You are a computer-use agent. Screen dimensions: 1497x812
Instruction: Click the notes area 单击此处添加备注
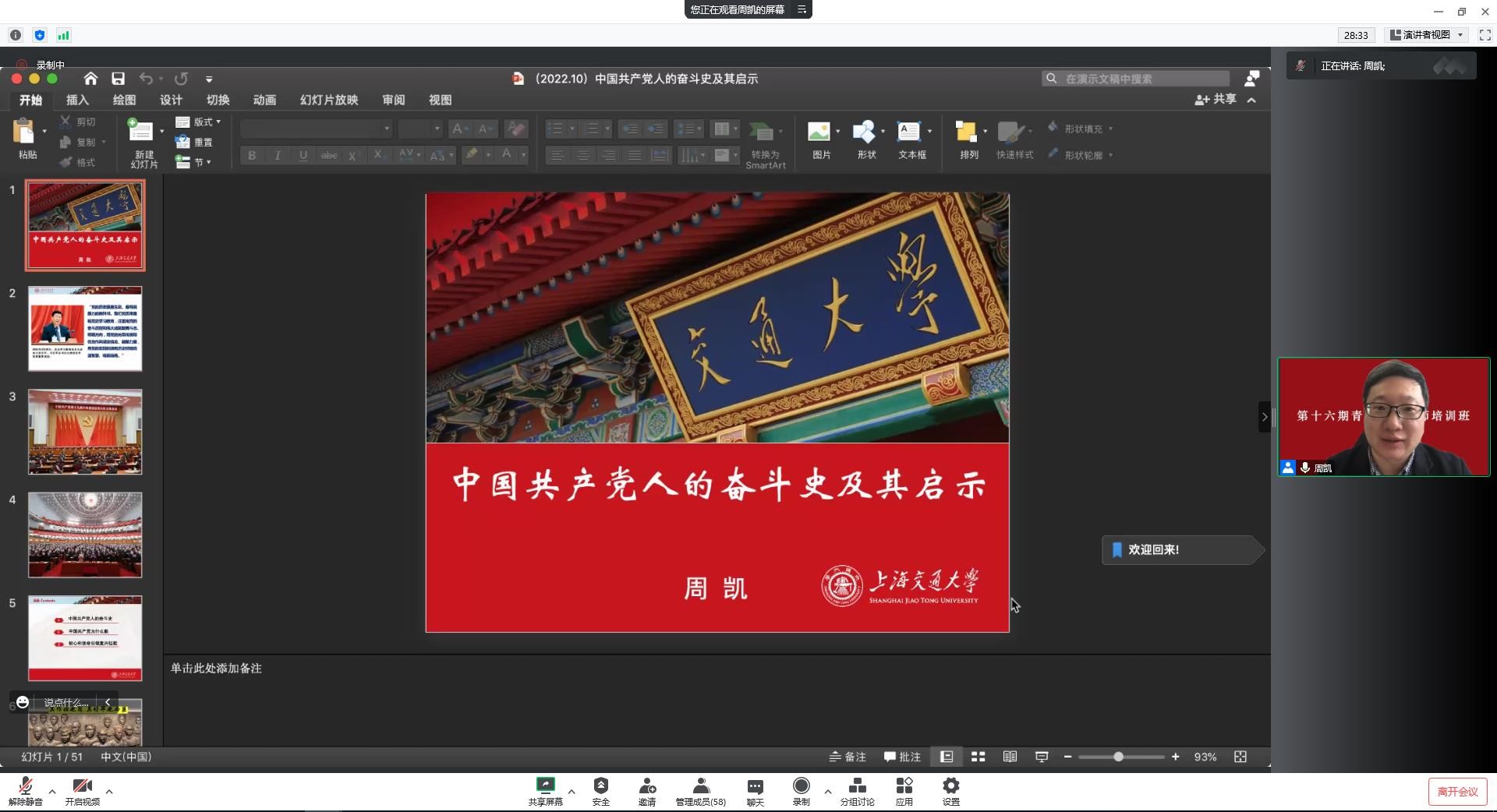click(216, 668)
